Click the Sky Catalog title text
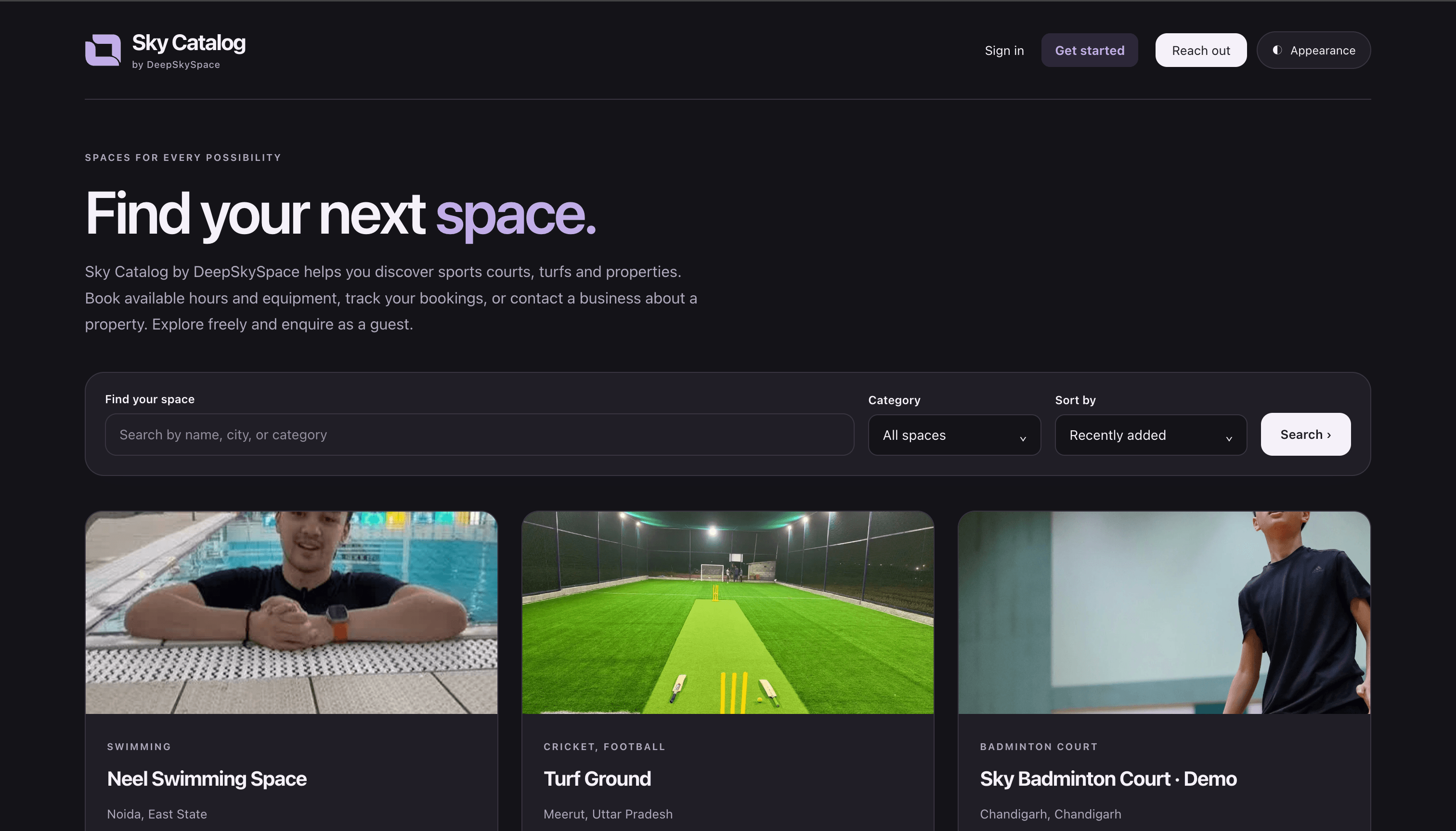The height and width of the screenshot is (831, 1456). click(x=189, y=43)
